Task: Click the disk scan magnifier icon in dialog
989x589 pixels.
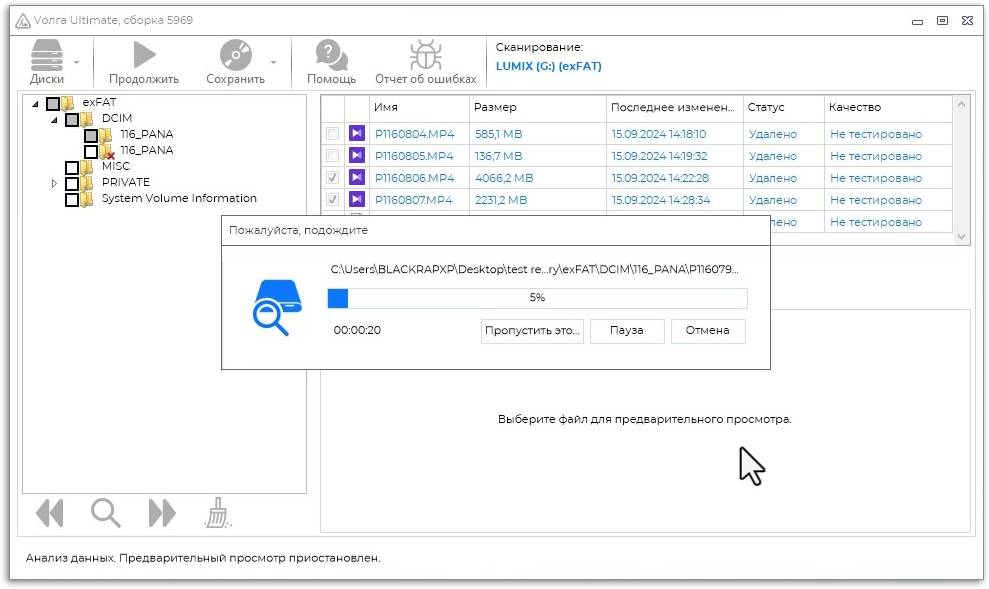Action: click(277, 308)
